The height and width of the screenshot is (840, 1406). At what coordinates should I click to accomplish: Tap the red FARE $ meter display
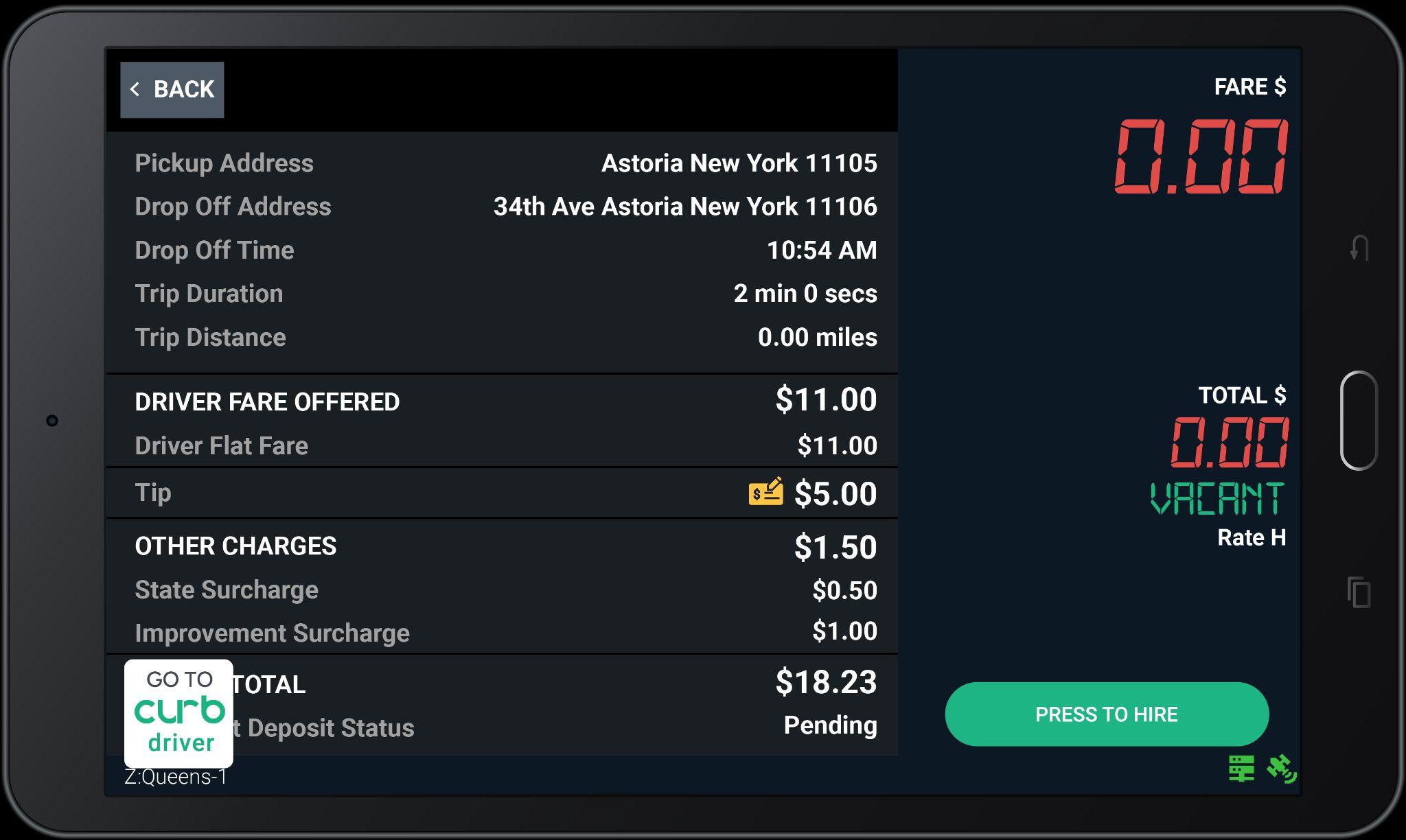[x=1200, y=156]
